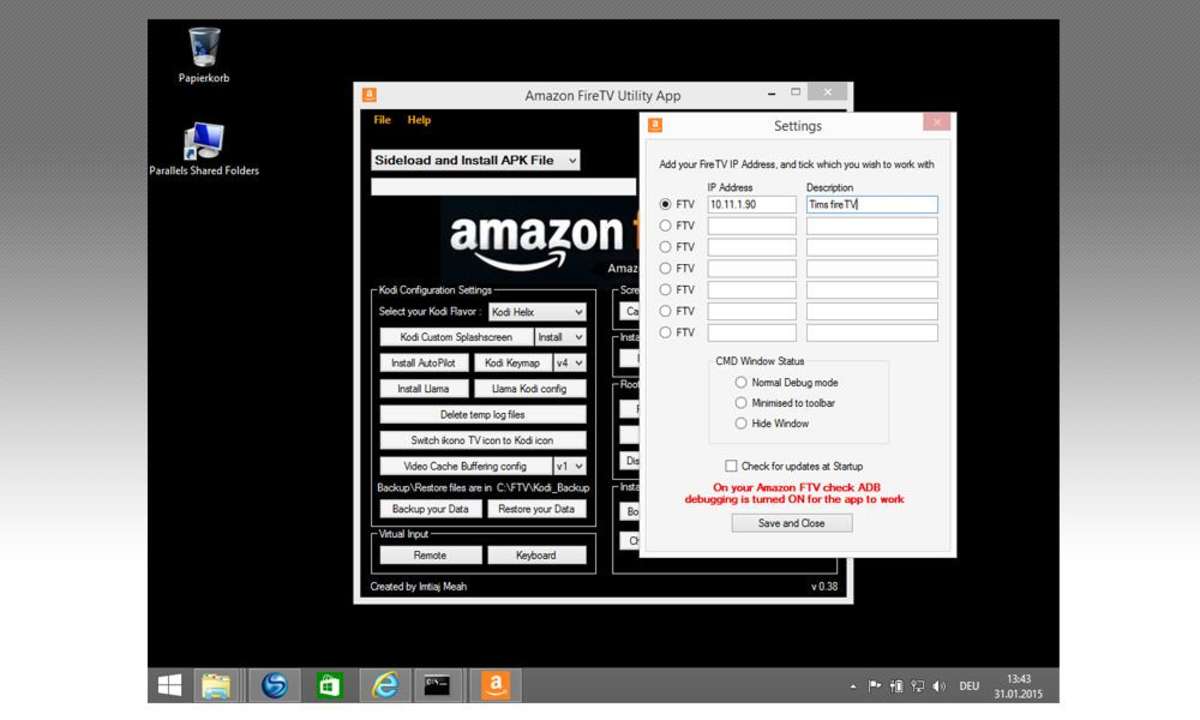
Task: Open the Kodi Helix flavor dropdown
Action: [x=537, y=312]
